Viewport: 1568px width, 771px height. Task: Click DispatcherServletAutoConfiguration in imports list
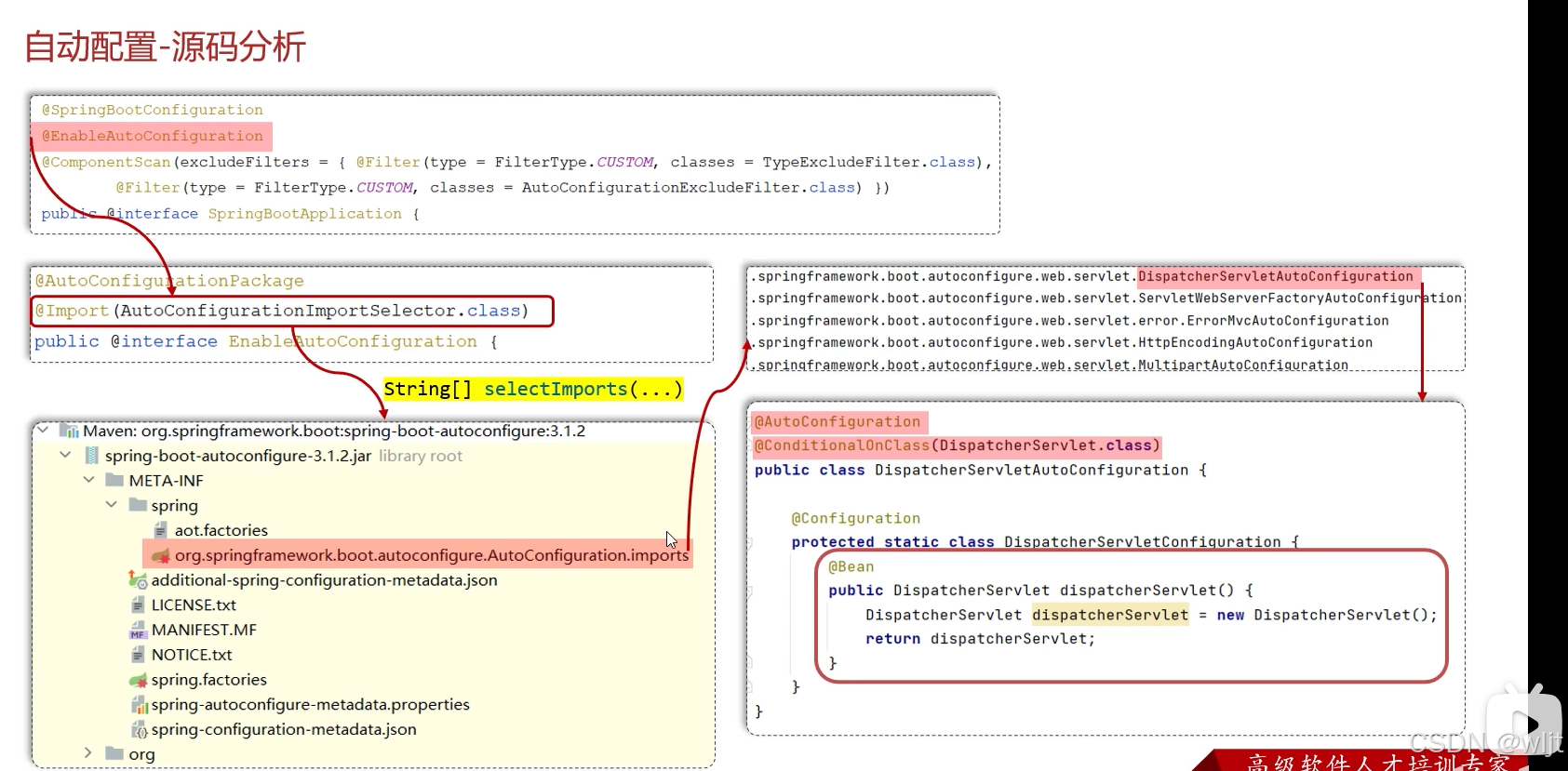pos(1275,276)
